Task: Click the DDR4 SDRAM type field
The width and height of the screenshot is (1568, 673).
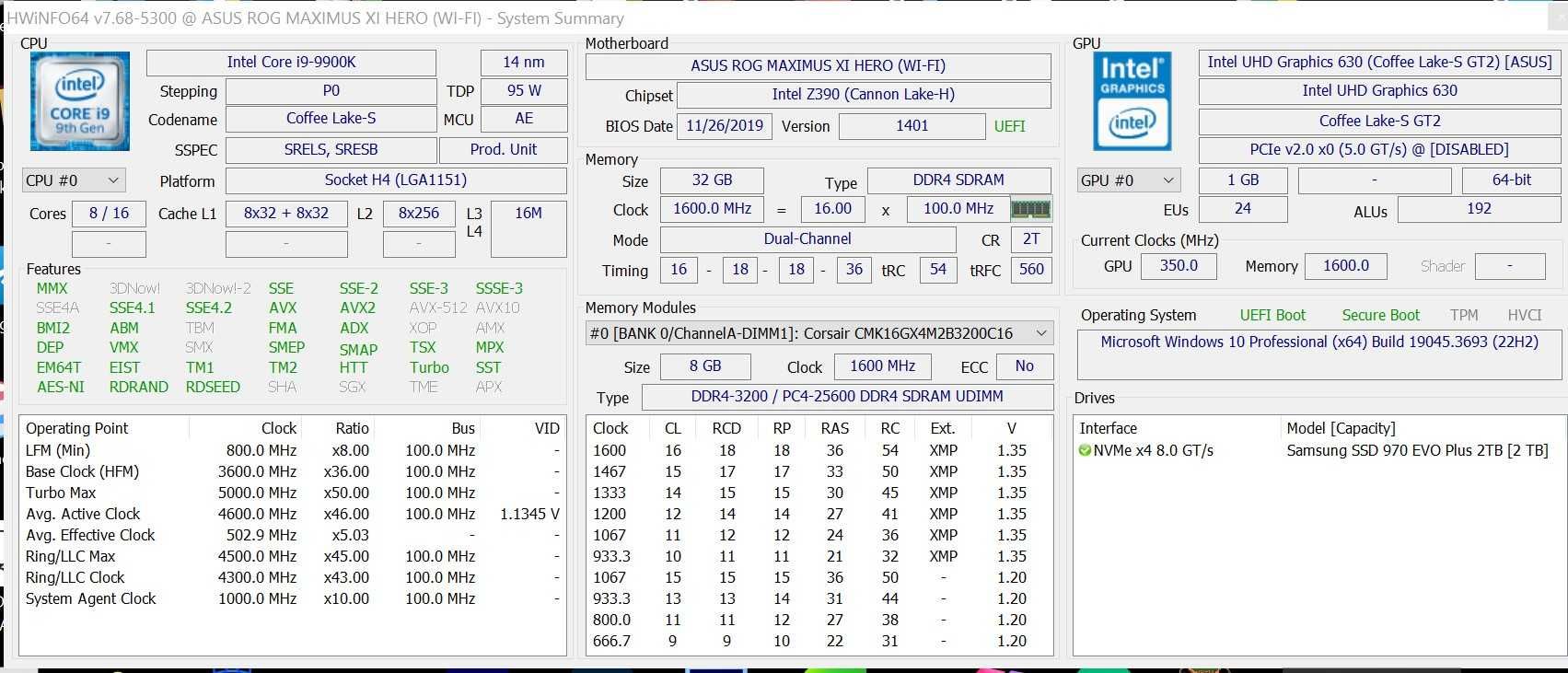Action: [x=958, y=180]
